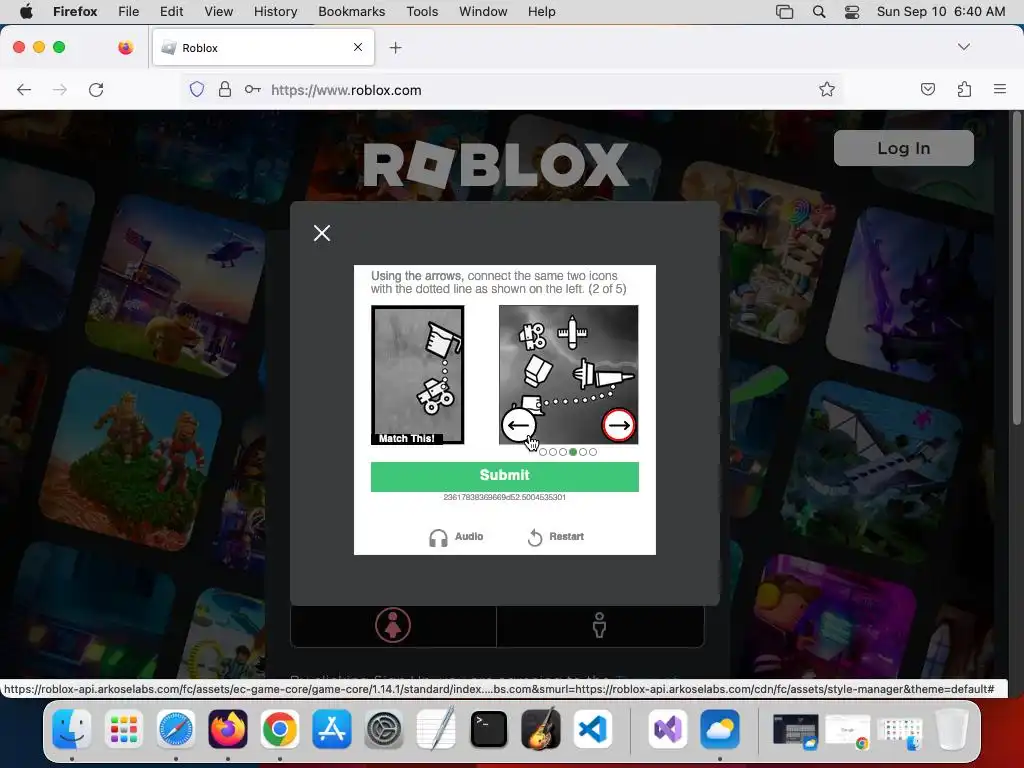Screen dimensions: 1024x768
Task: Close the Roblox tab
Action: click(x=358, y=47)
